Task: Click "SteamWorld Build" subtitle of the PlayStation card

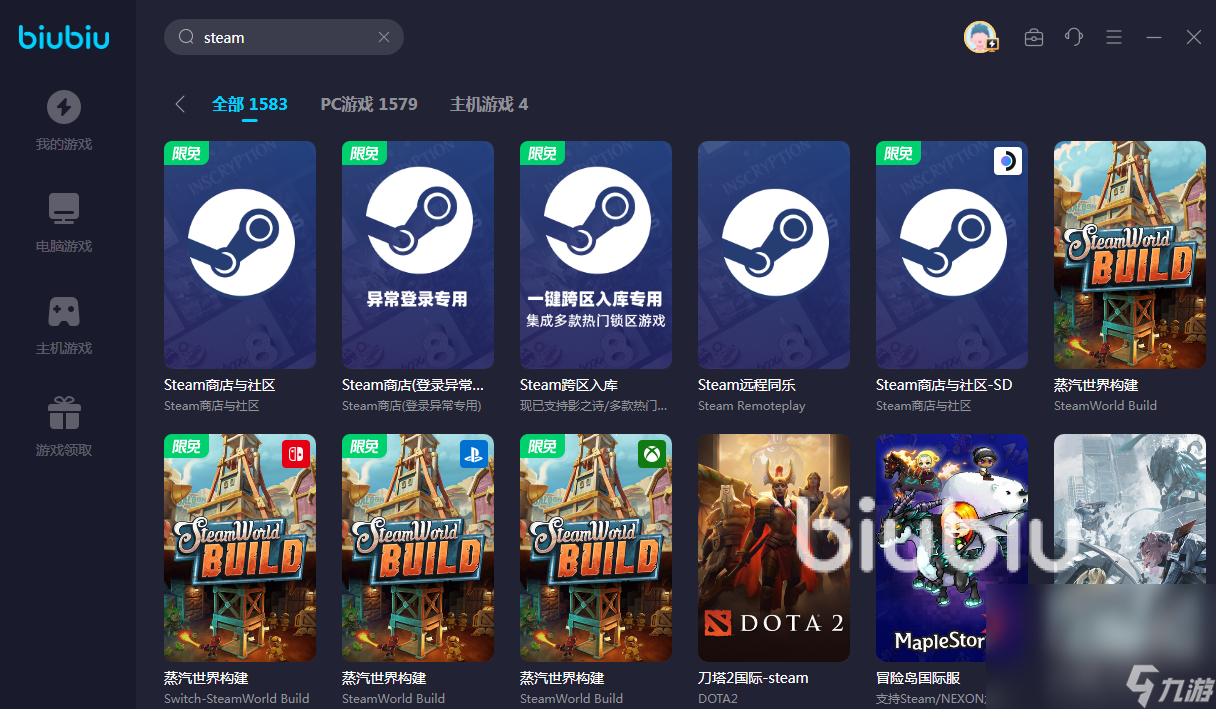Action: click(393, 699)
